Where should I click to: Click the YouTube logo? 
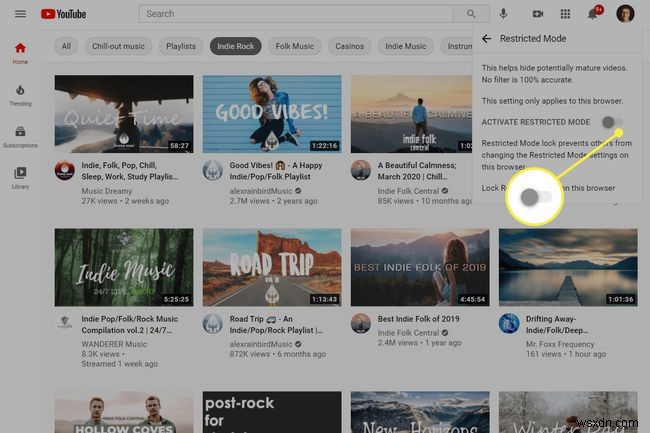click(63, 14)
